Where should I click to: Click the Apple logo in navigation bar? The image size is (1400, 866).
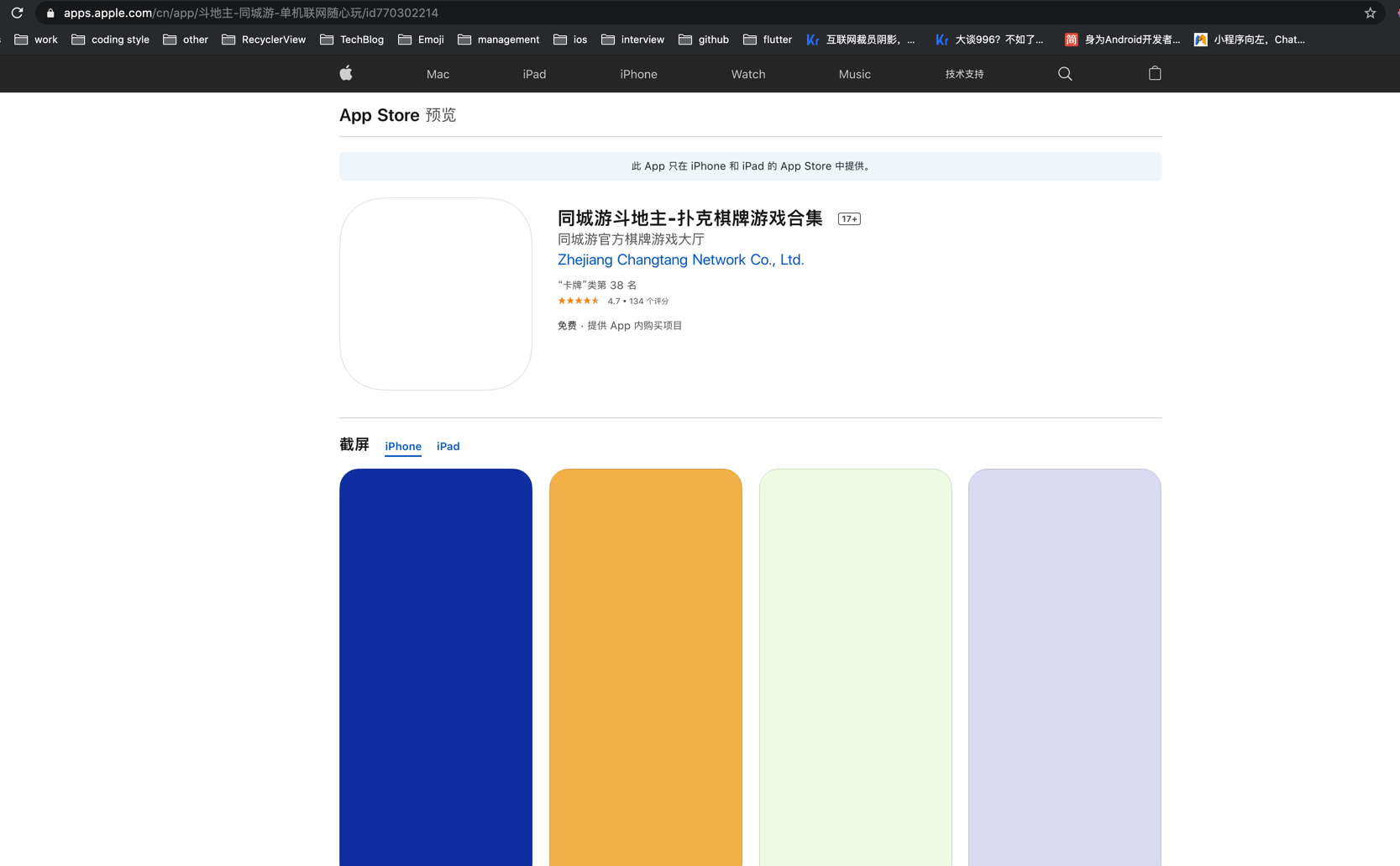346,73
